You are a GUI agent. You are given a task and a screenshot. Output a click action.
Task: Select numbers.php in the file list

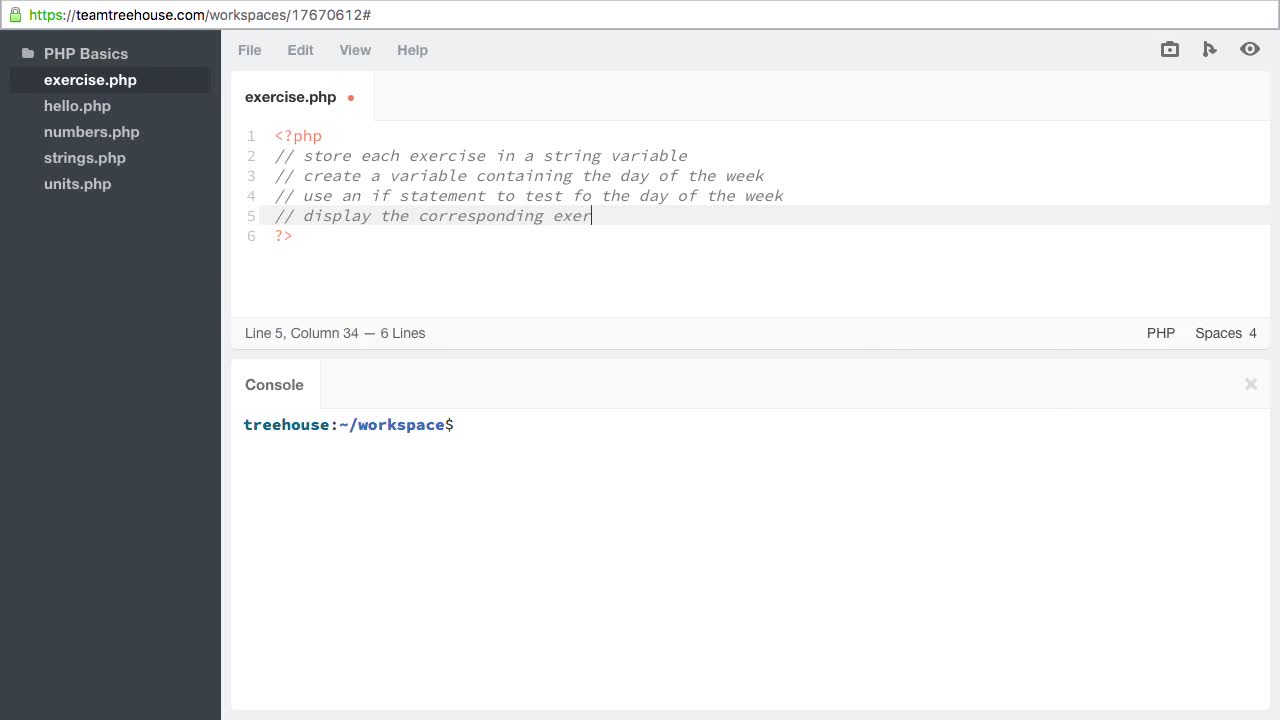pos(91,132)
